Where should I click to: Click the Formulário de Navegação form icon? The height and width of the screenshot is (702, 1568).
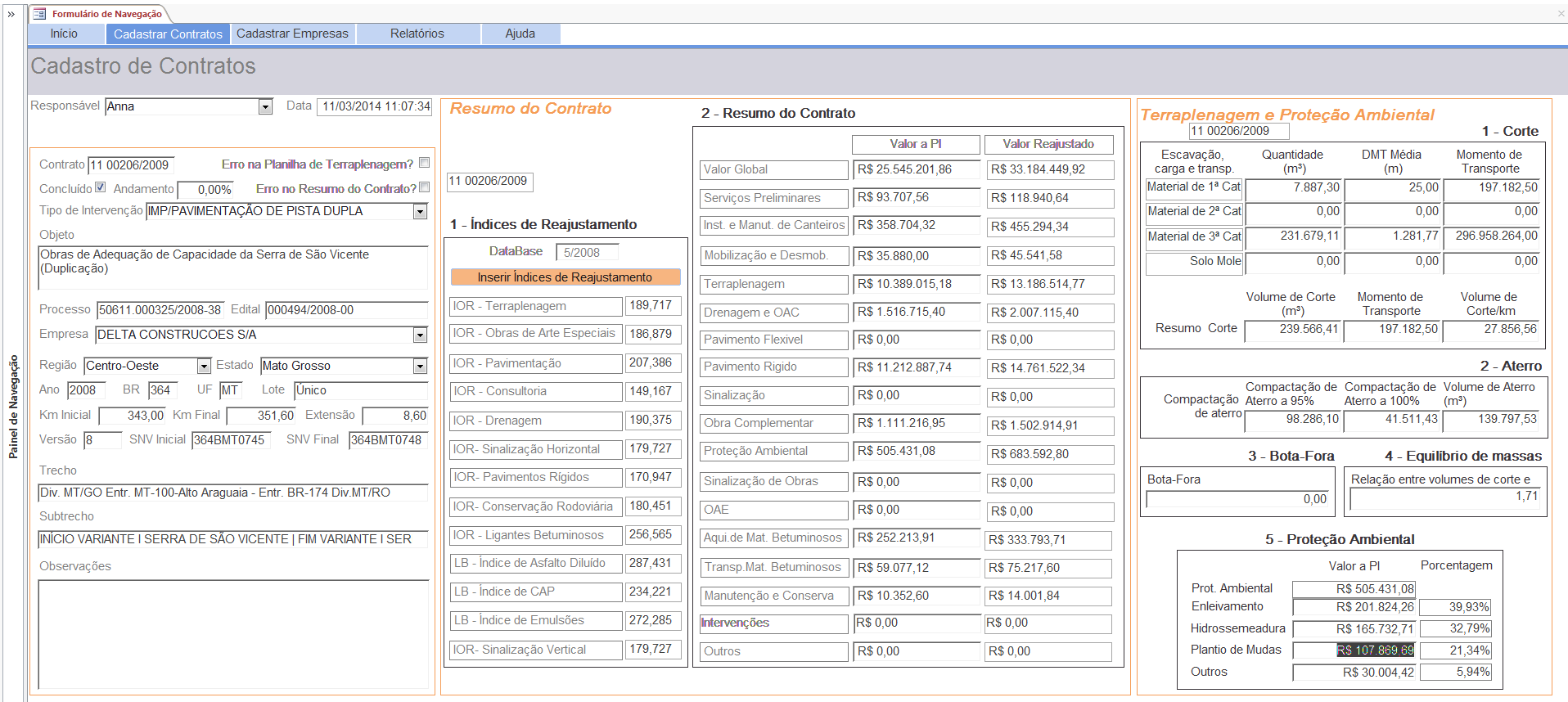pos(39,14)
